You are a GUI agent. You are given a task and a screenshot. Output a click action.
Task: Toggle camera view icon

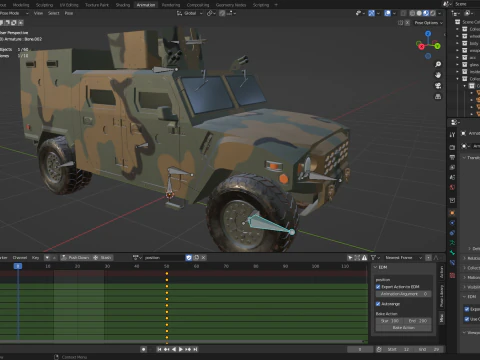(438, 86)
